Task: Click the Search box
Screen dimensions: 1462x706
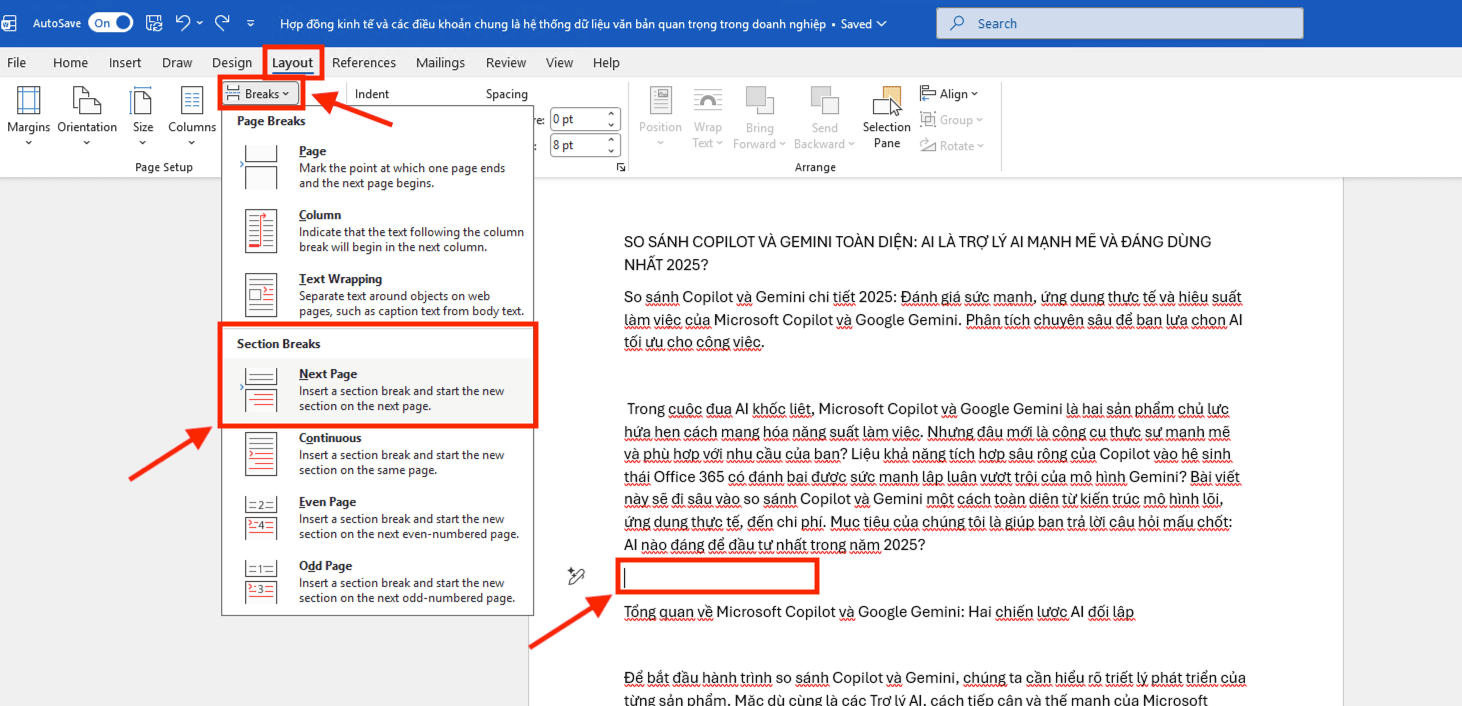Action: (x=1120, y=23)
